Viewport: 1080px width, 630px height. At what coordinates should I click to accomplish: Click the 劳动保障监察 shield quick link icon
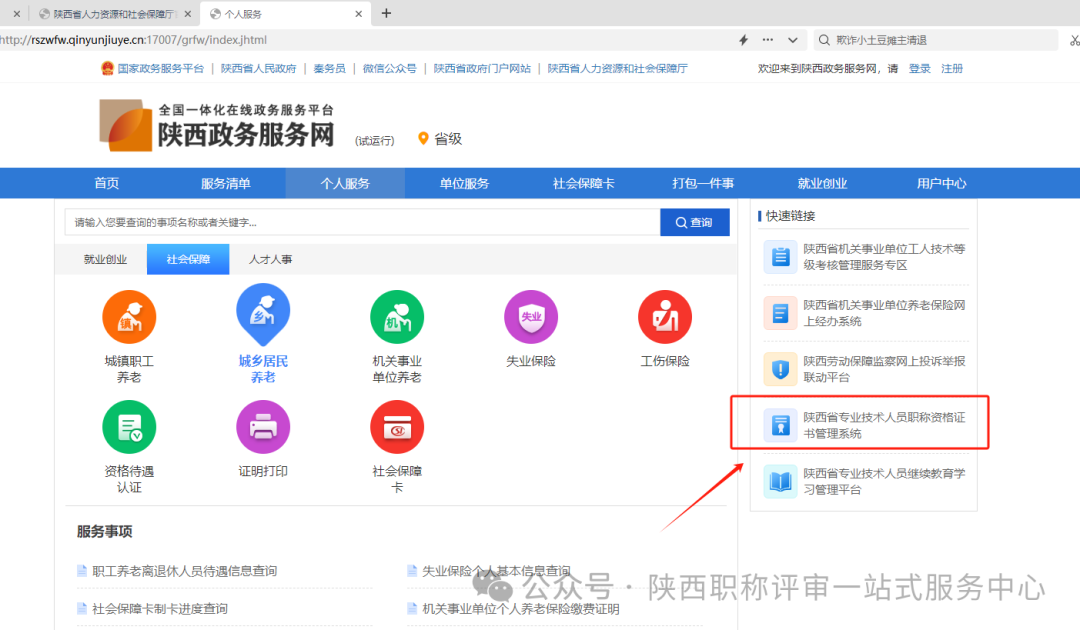coord(780,369)
